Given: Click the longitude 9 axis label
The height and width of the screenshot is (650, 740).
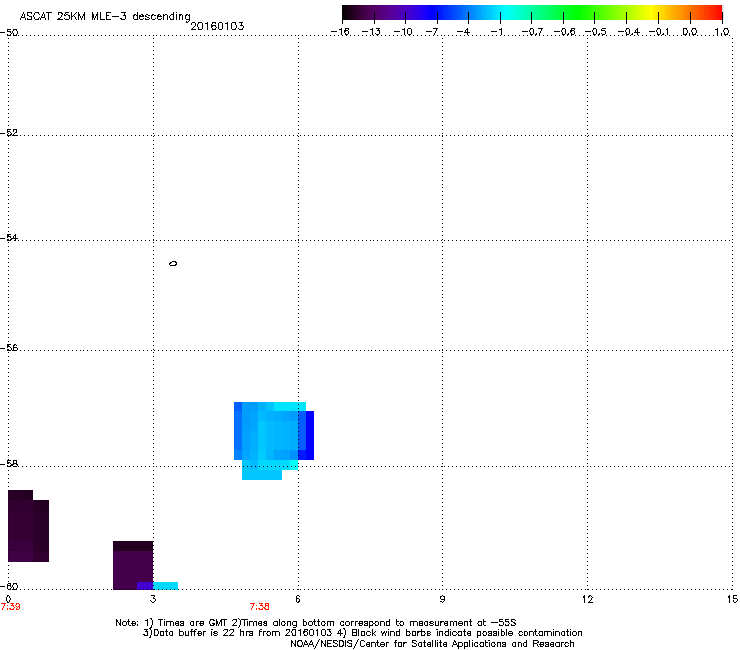Looking at the screenshot, I should (x=442, y=599).
